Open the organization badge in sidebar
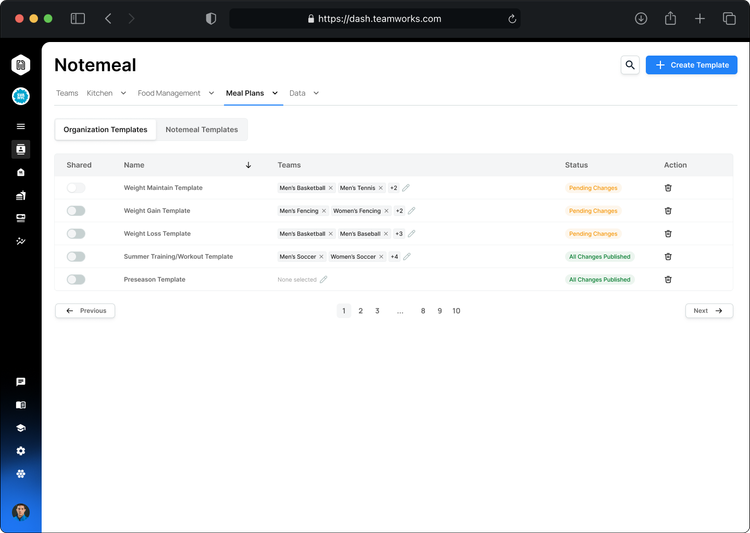 [x=21, y=96]
